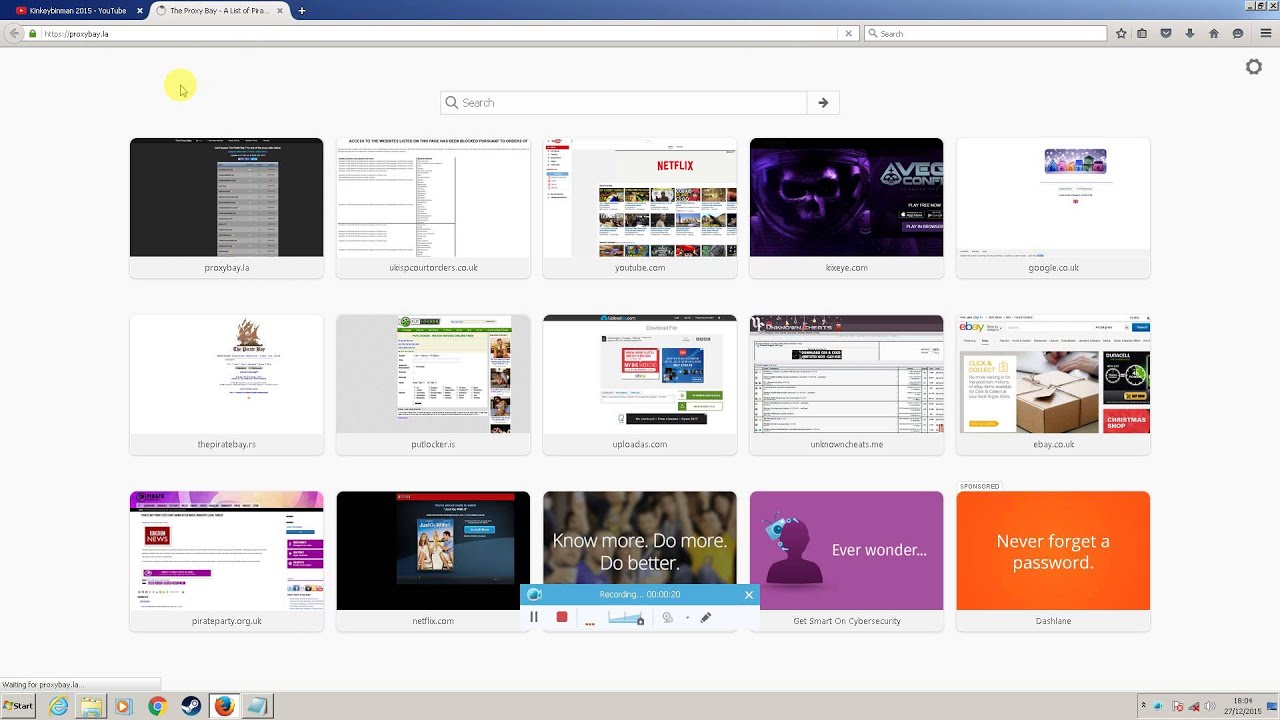The height and width of the screenshot is (720, 1280).
Task: Open the thepiratebay.rs tile
Action: [x=227, y=384]
